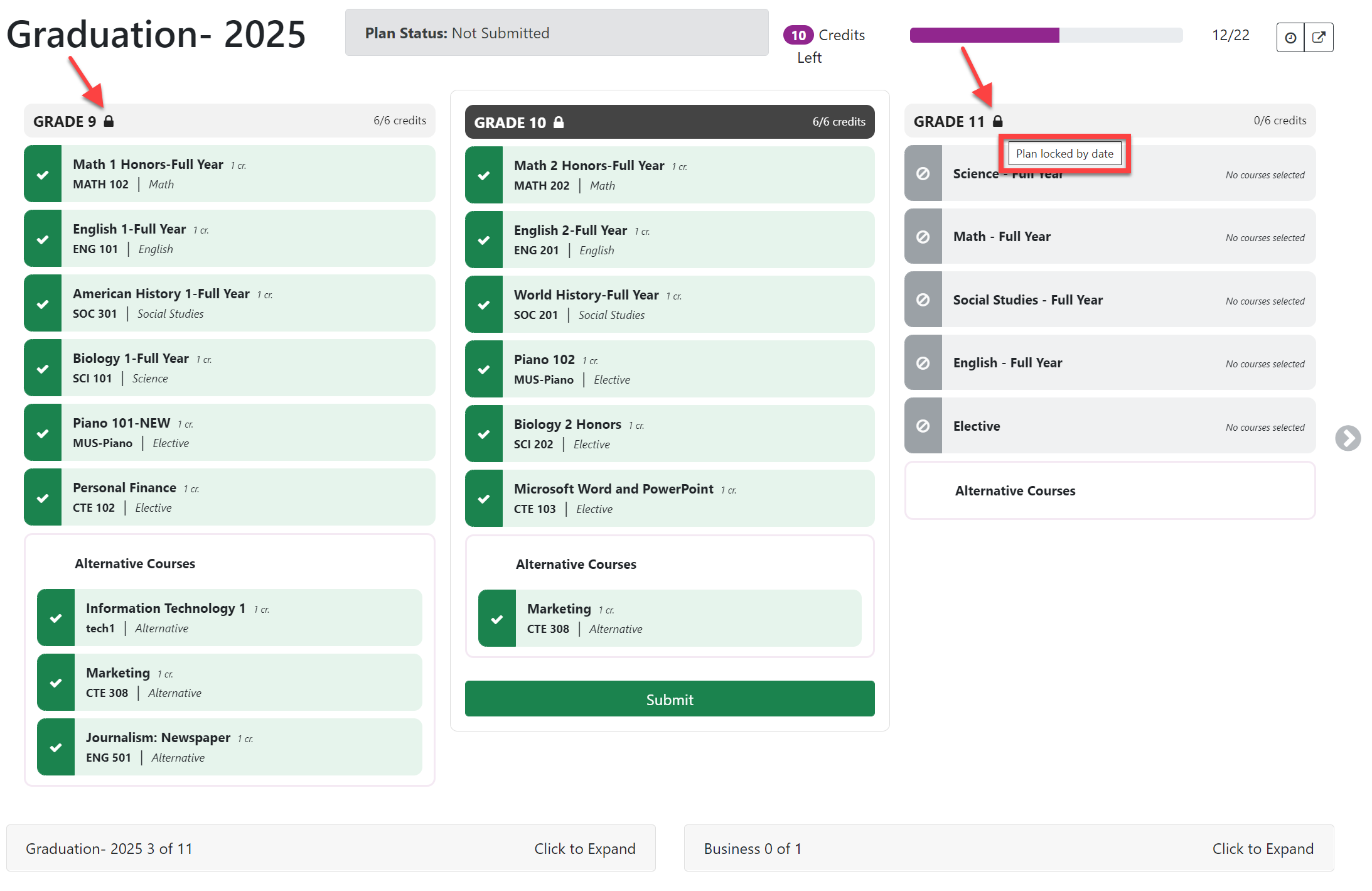Click the purple 10 credits badge
This screenshot has height=891, width=1372.
(798, 35)
